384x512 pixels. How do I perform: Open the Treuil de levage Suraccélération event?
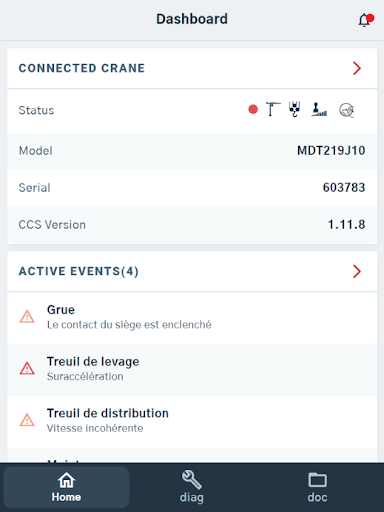(192, 370)
